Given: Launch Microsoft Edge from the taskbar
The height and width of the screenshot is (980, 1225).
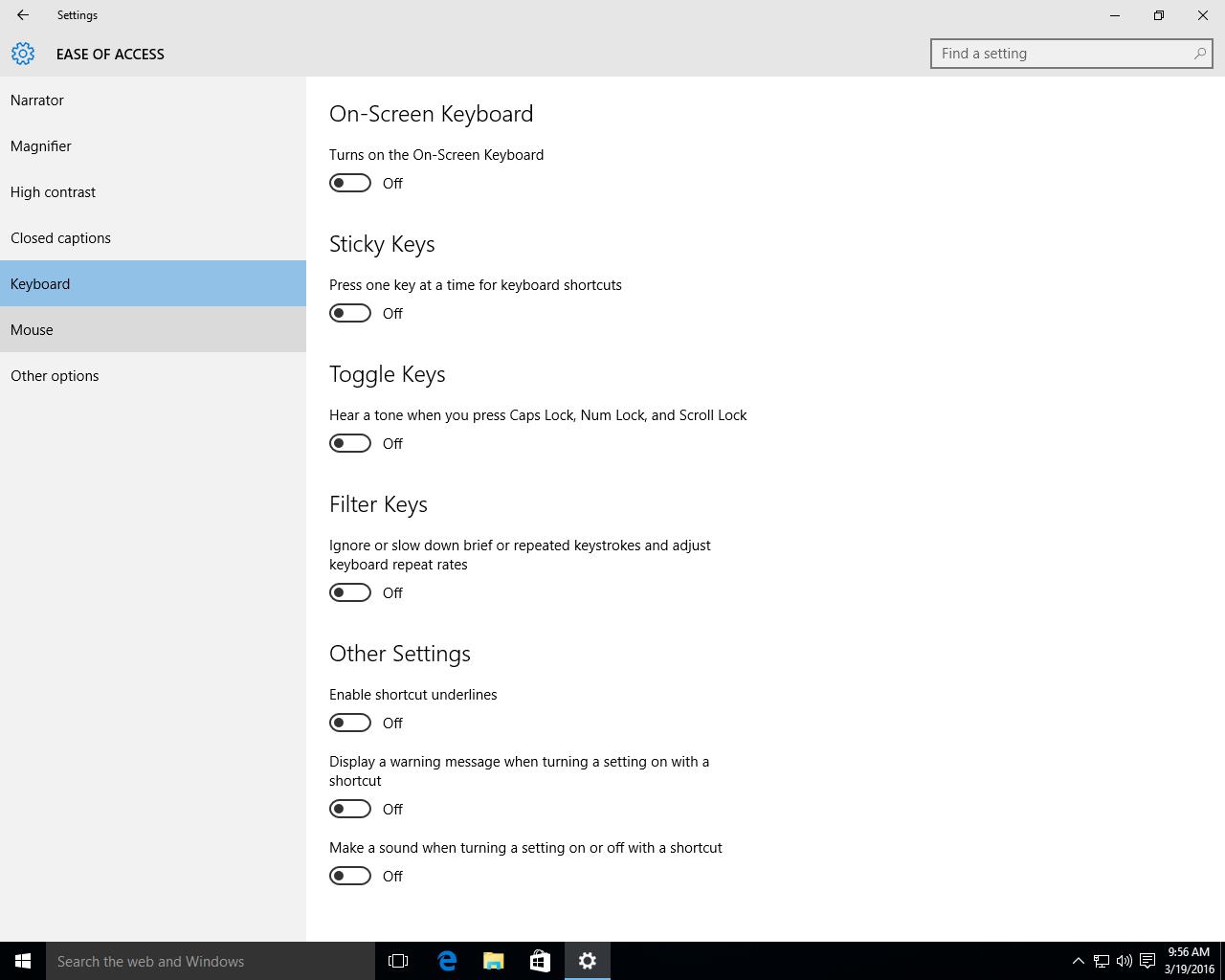Looking at the screenshot, I should [x=447, y=961].
